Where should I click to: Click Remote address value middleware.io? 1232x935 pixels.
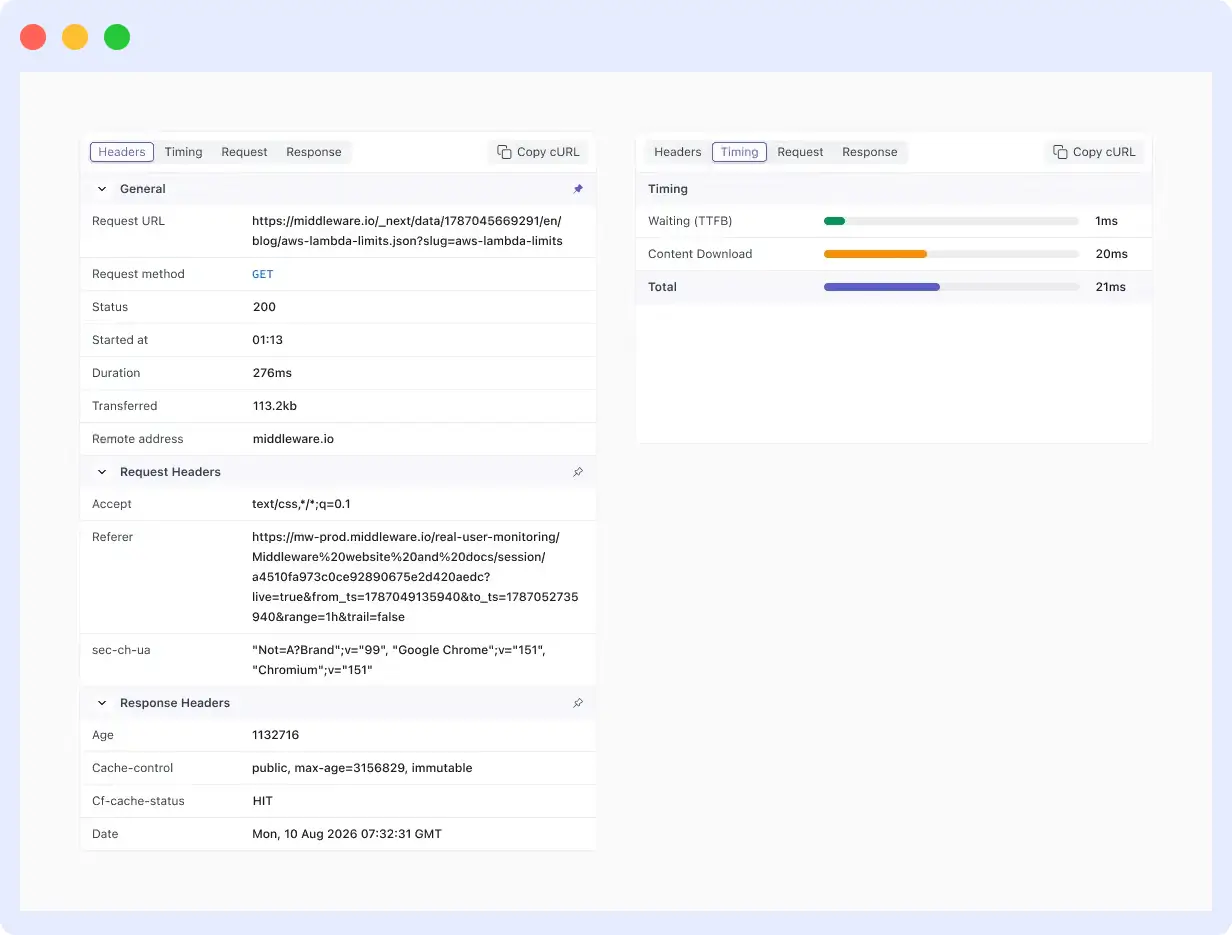click(x=293, y=439)
